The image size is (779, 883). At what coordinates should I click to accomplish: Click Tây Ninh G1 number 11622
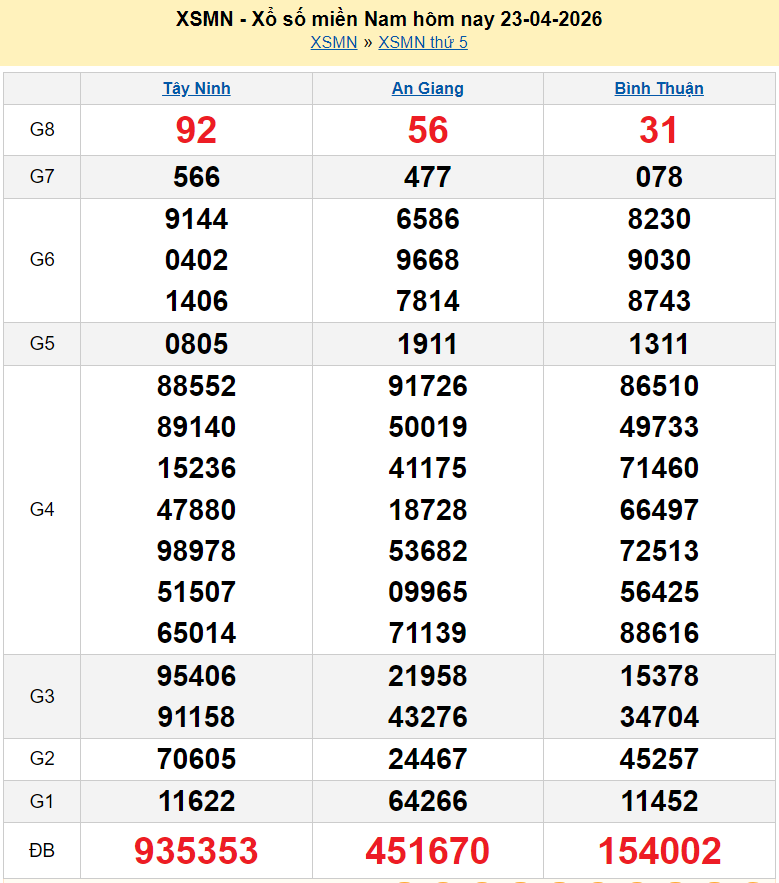click(x=196, y=801)
